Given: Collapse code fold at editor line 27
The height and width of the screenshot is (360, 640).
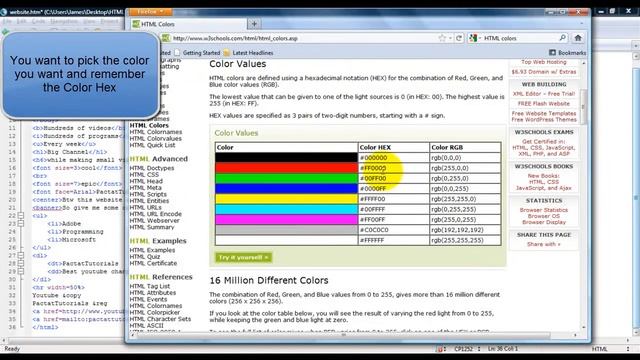Looking at the screenshot, I should [x=21, y=256].
